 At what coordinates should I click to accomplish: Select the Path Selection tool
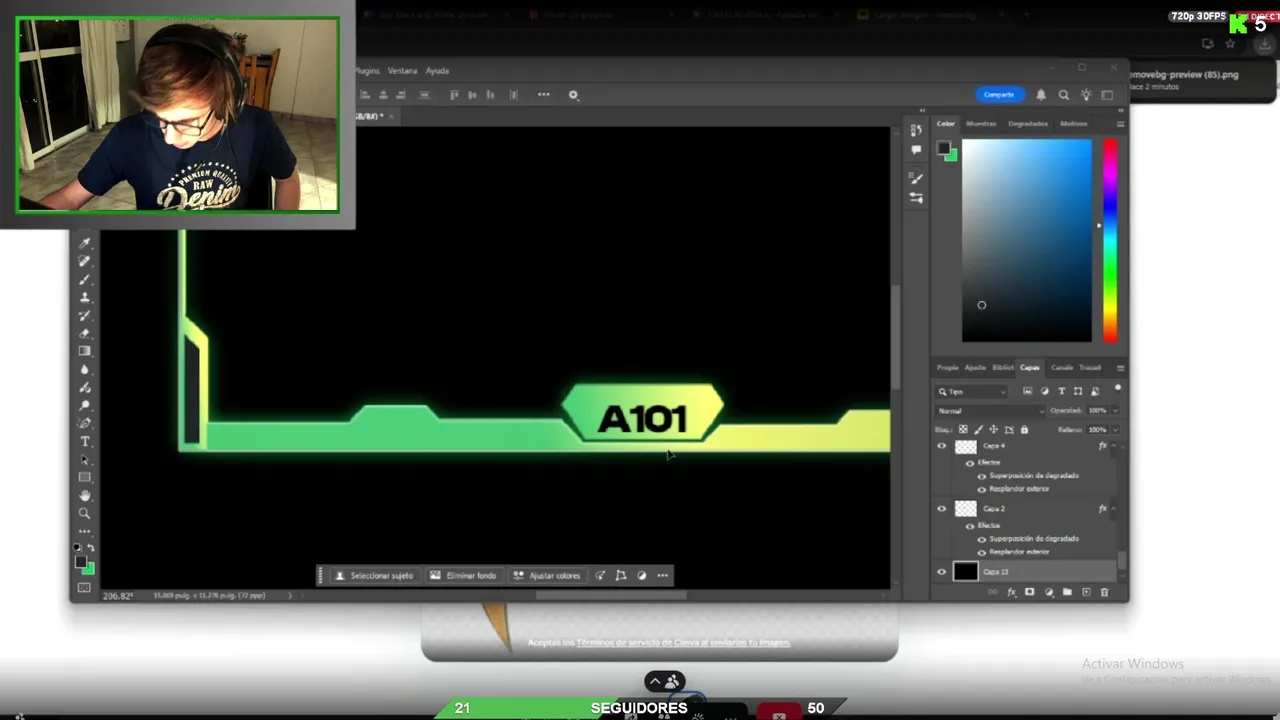[85, 459]
